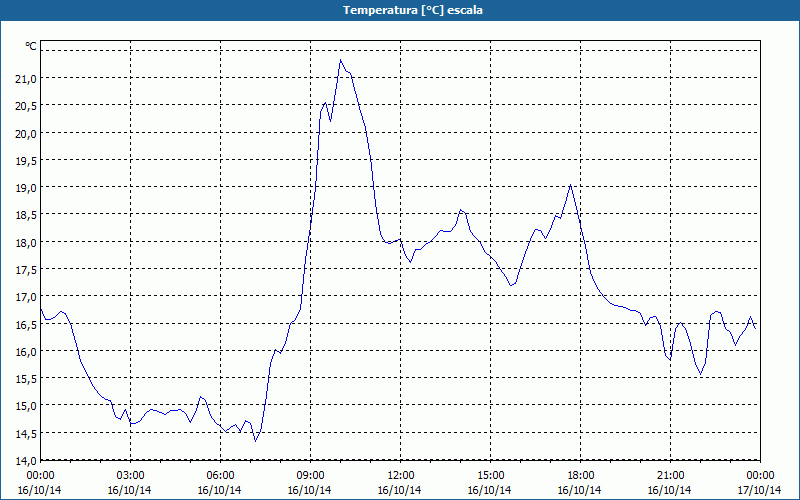Pick the 19,0 temperature axis label

pyautogui.click(x=27, y=187)
